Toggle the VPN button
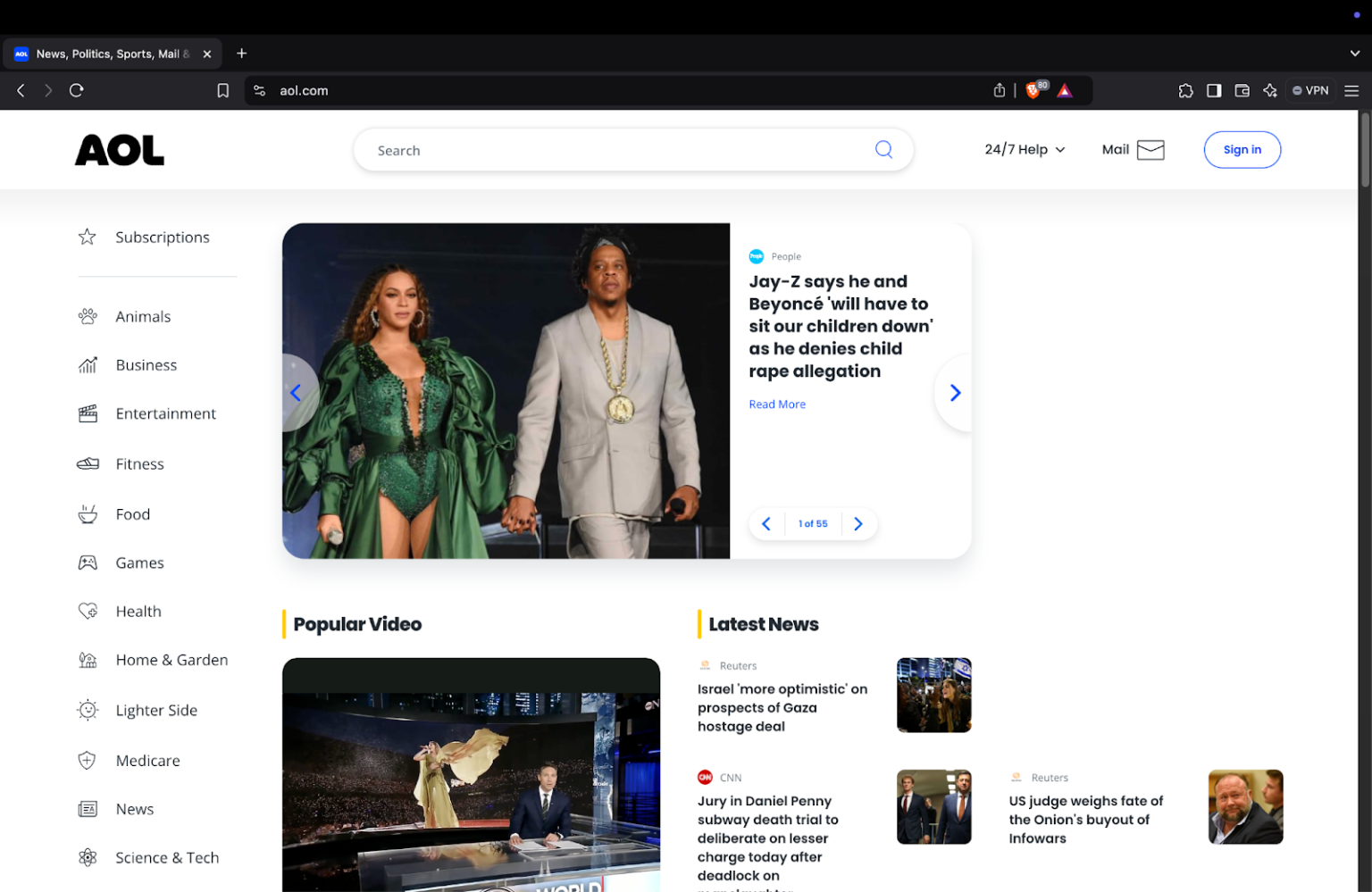This screenshot has width=1372, height=892. (1310, 90)
